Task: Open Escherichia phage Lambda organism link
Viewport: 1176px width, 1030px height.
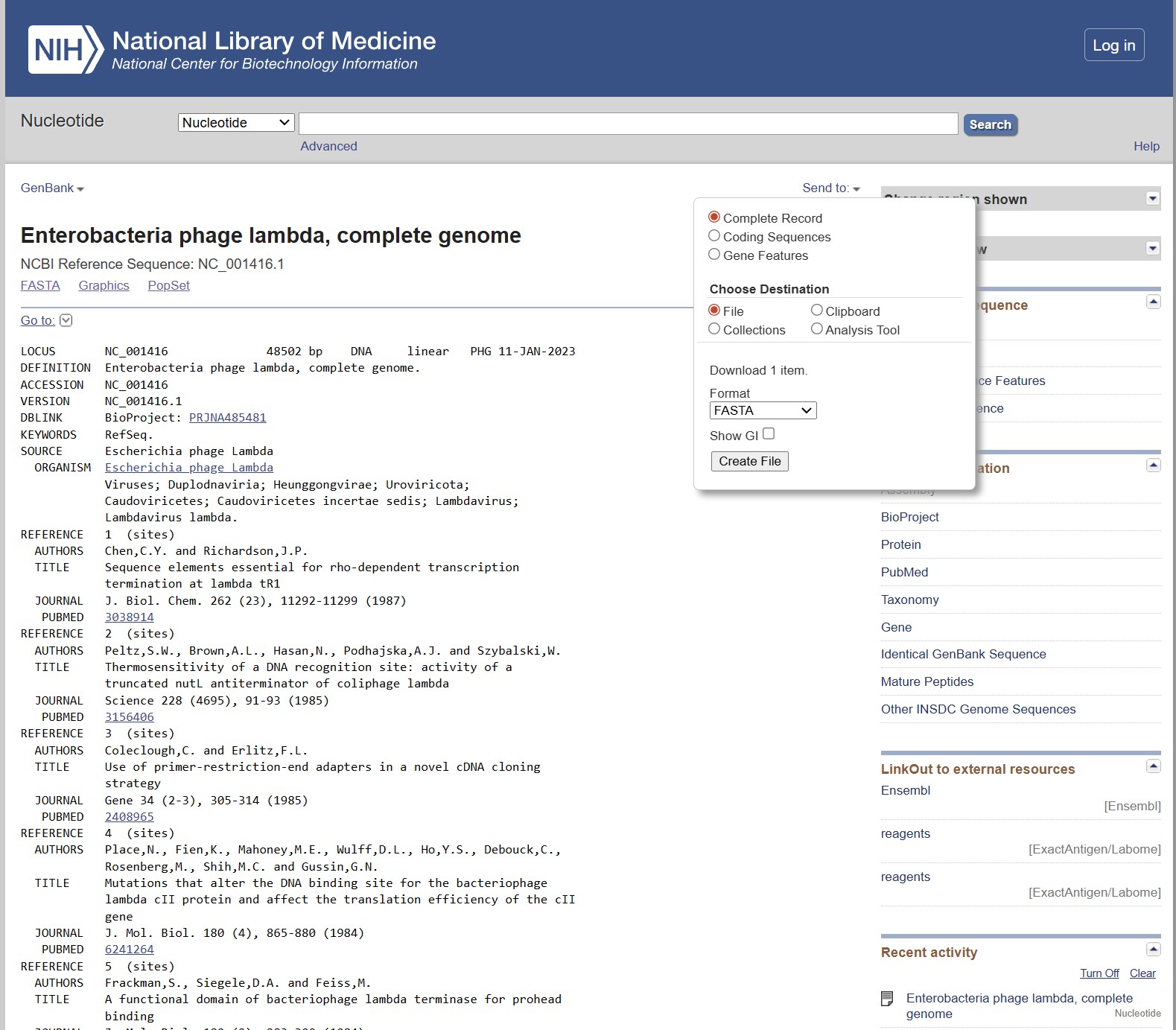Action: [x=189, y=468]
